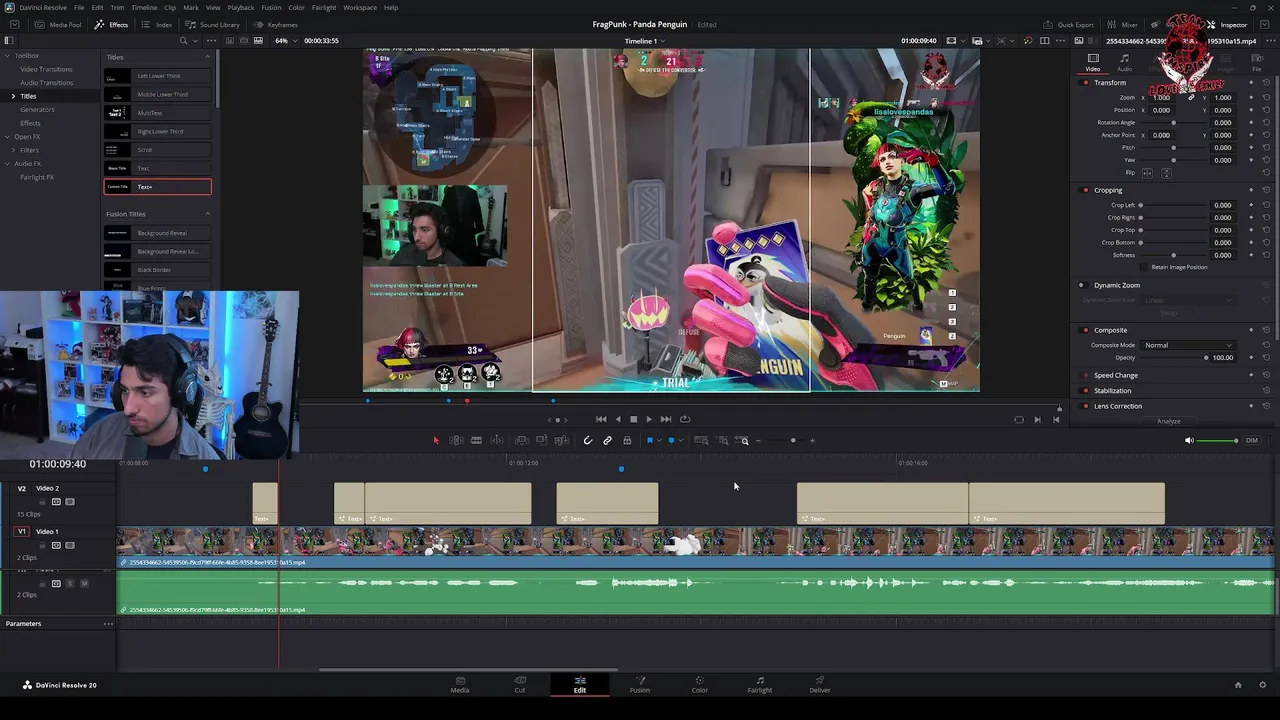Collapse the Titles list header

coord(207,57)
